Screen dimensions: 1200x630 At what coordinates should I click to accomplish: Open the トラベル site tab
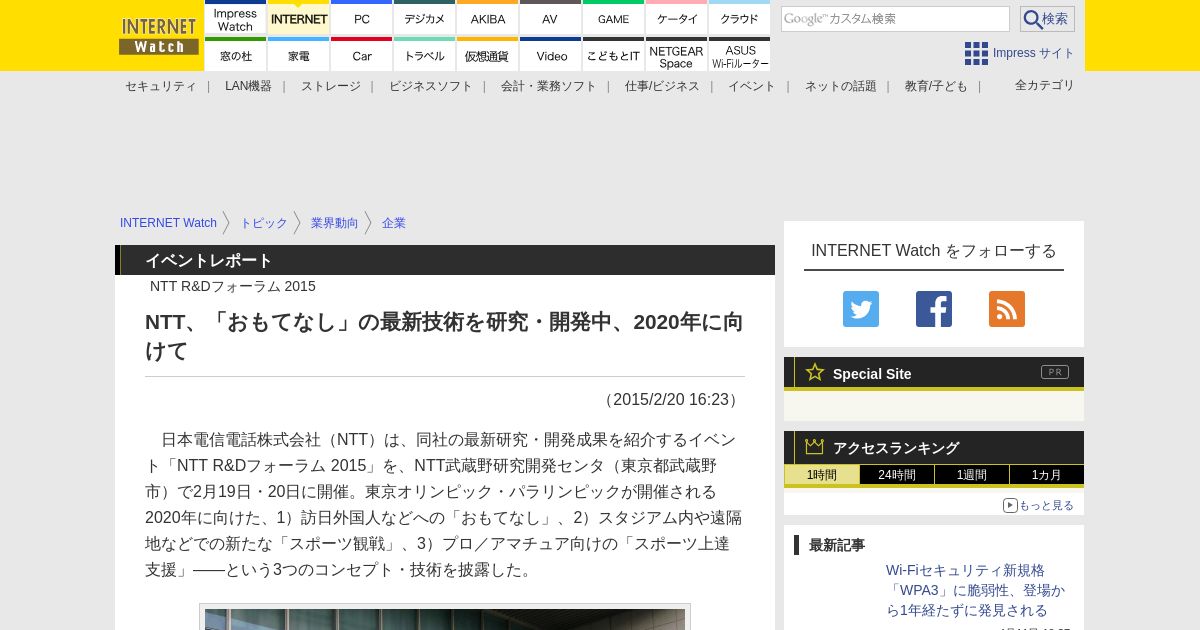coord(425,55)
